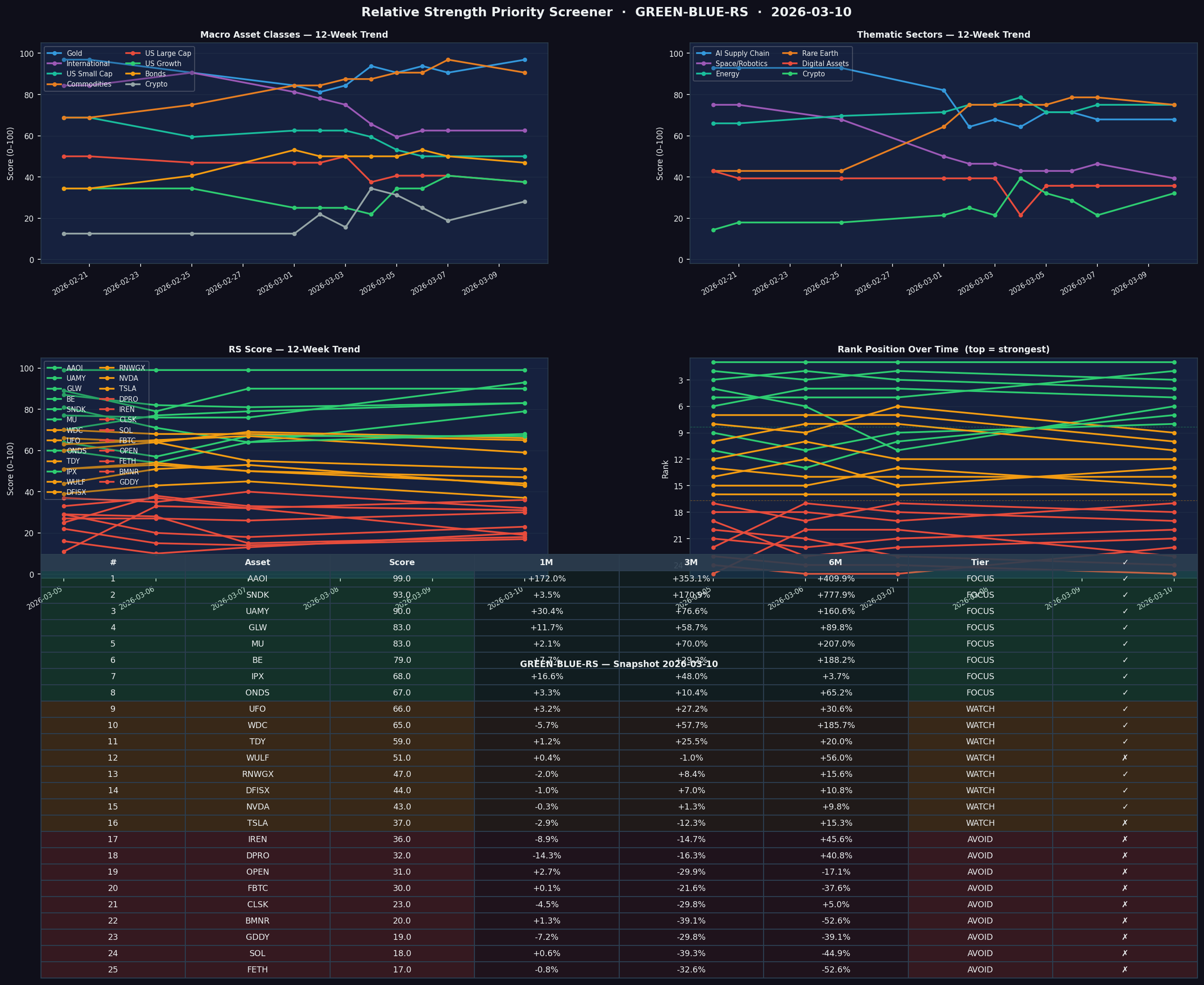Select the US Small Cap legend dot

[55, 74]
